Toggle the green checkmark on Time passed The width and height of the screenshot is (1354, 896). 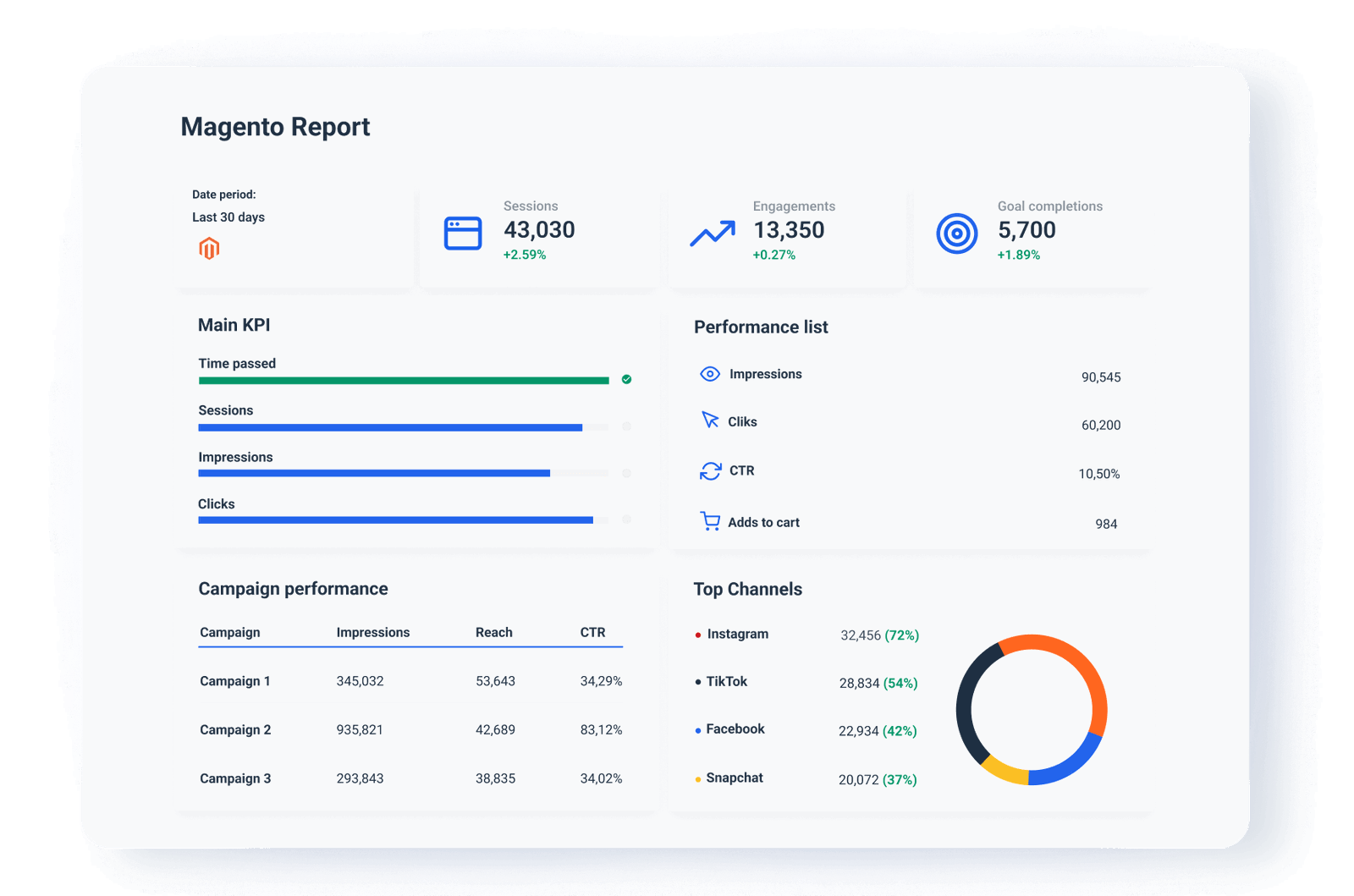(x=626, y=379)
